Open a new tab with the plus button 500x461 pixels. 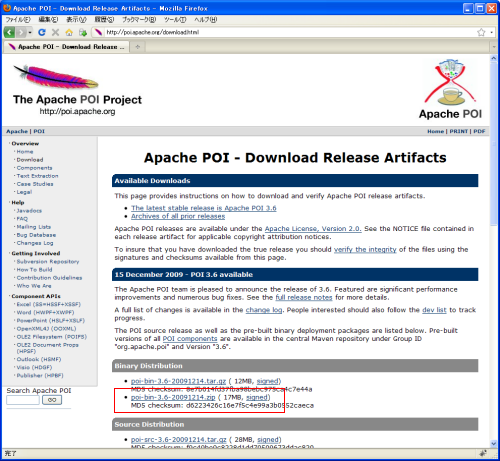point(138,47)
